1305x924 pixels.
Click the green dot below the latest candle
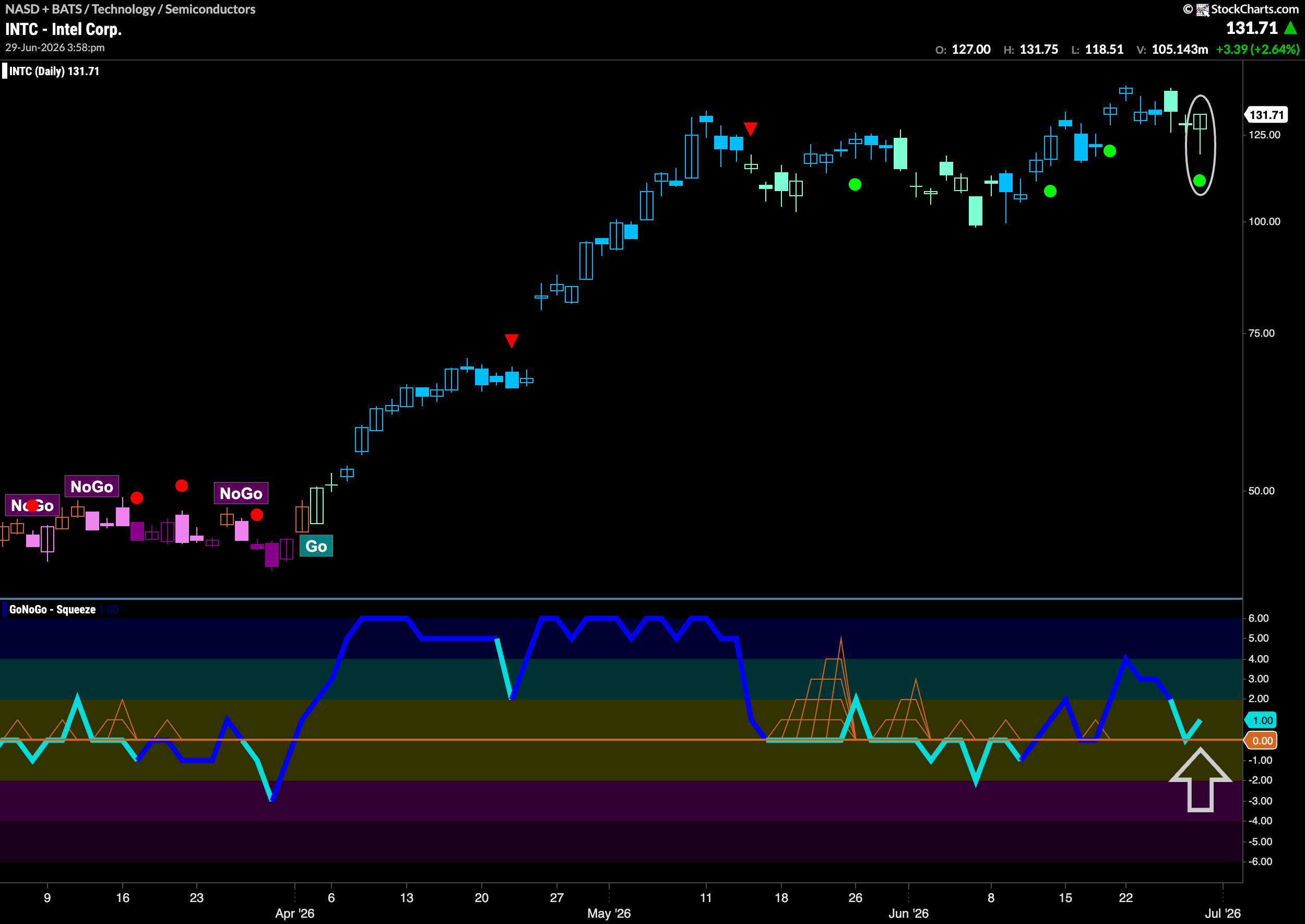coord(1200,180)
